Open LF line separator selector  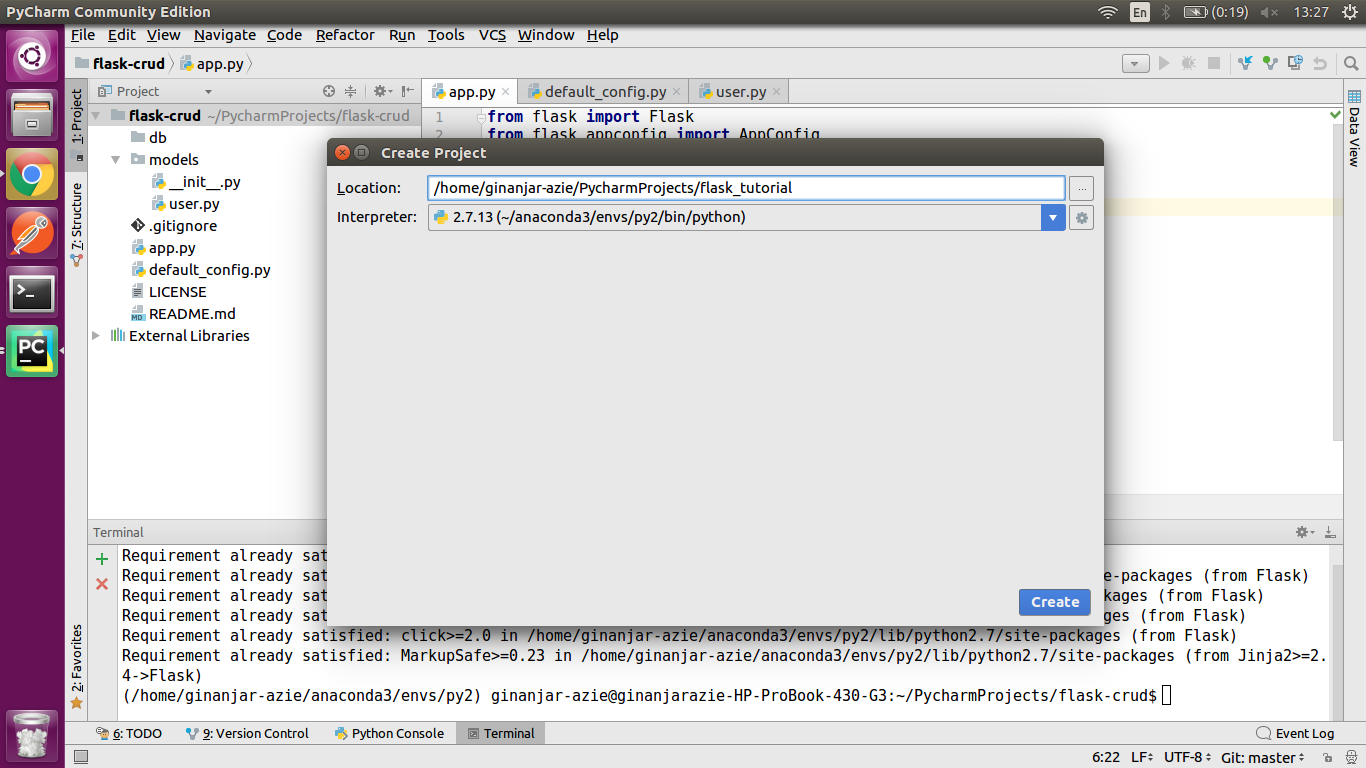[x=1143, y=758]
